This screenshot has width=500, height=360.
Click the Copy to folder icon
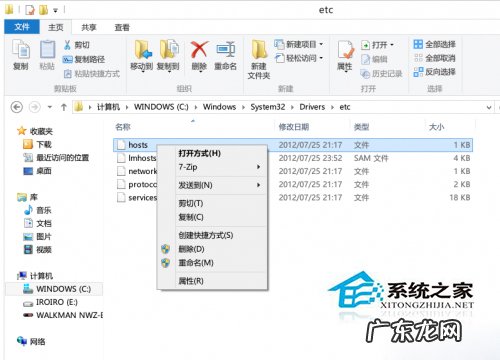coord(169,50)
